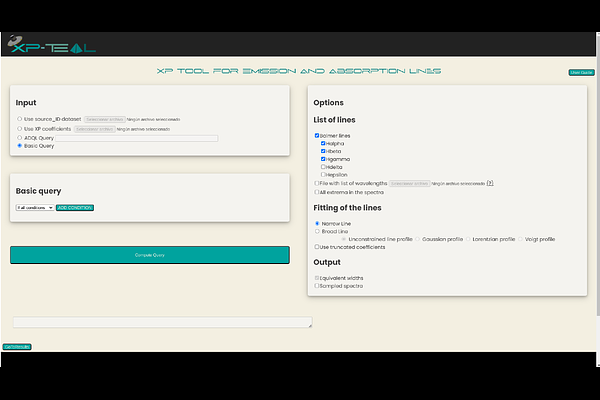The width and height of the screenshot is (600, 400).
Task: Select ADQL Query radio option
Action: [20, 137]
